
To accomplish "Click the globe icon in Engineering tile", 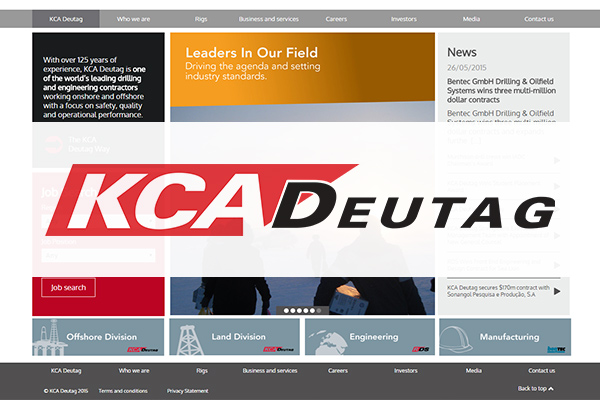I will click(329, 342).
